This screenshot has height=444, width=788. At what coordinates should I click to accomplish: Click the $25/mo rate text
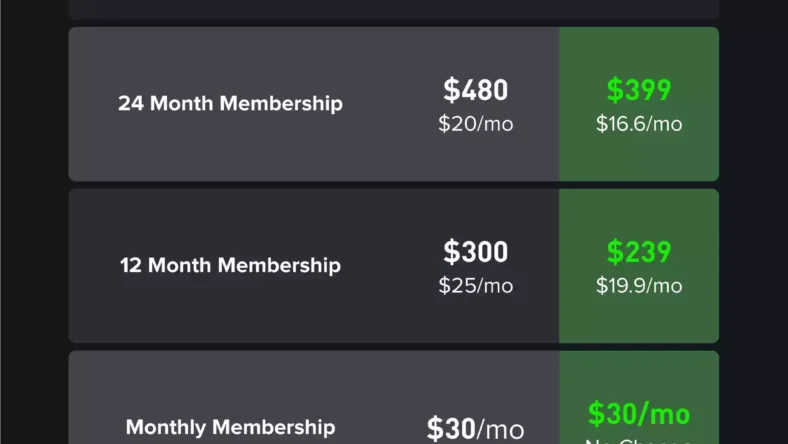476,286
